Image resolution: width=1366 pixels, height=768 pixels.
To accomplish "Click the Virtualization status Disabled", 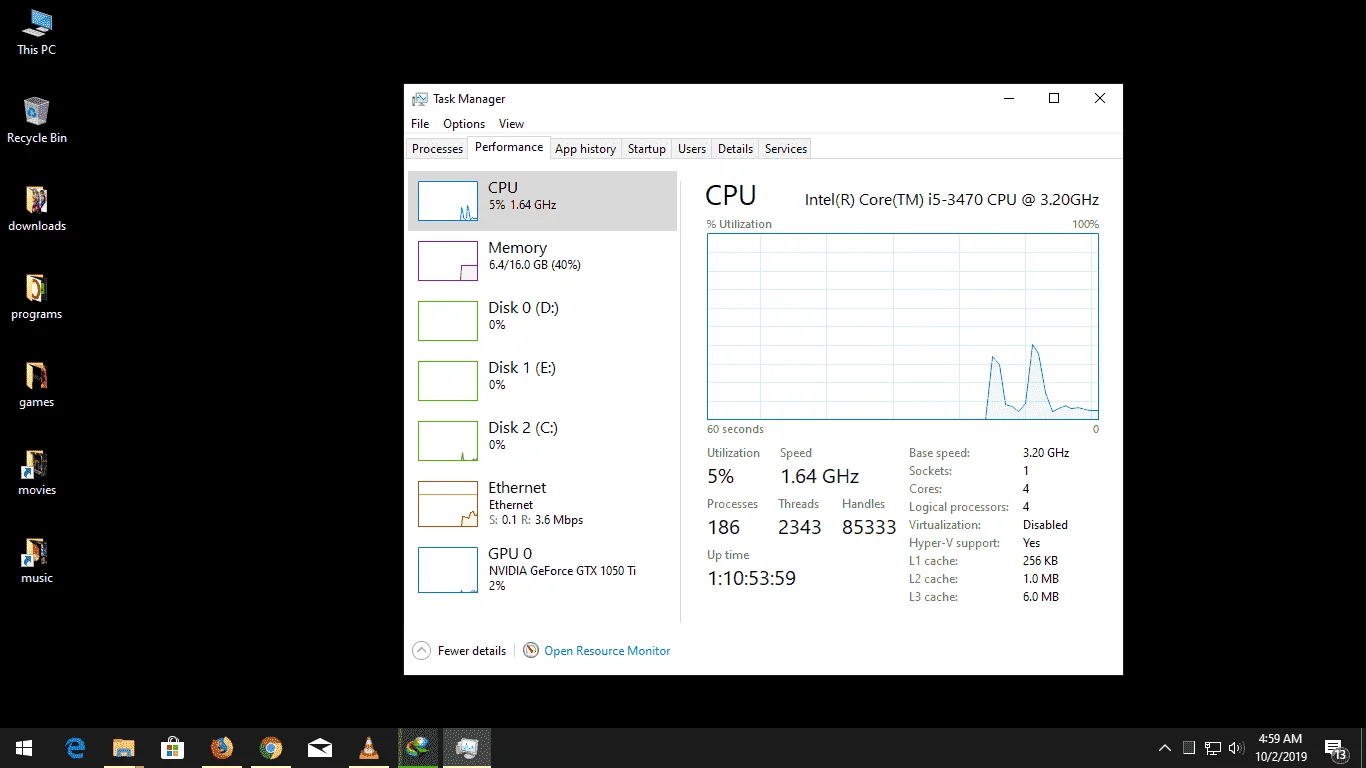I will pyautogui.click(x=1045, y=525).
